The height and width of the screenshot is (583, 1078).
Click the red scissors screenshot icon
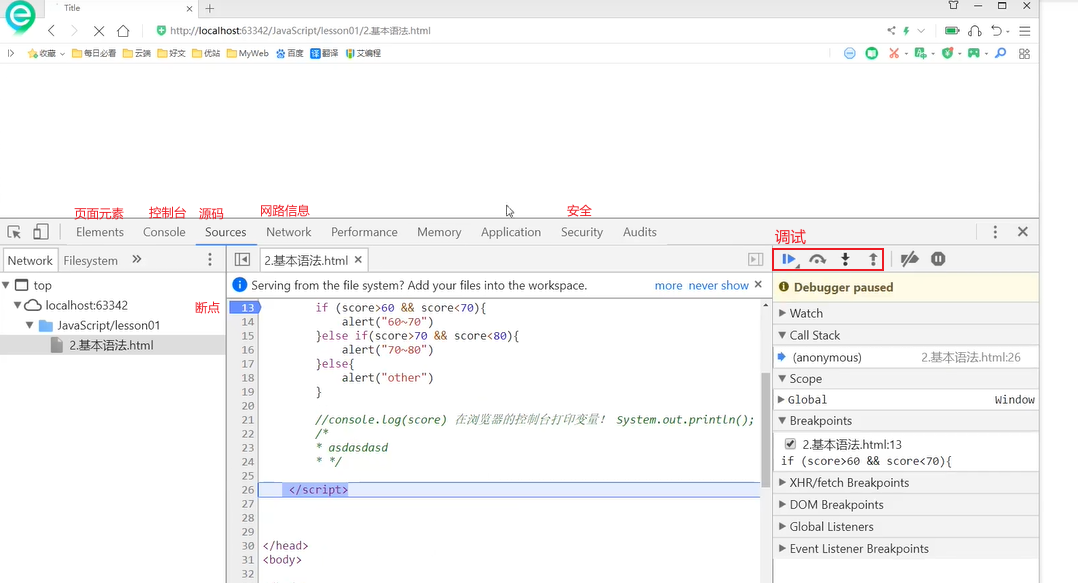click(894, 53)
